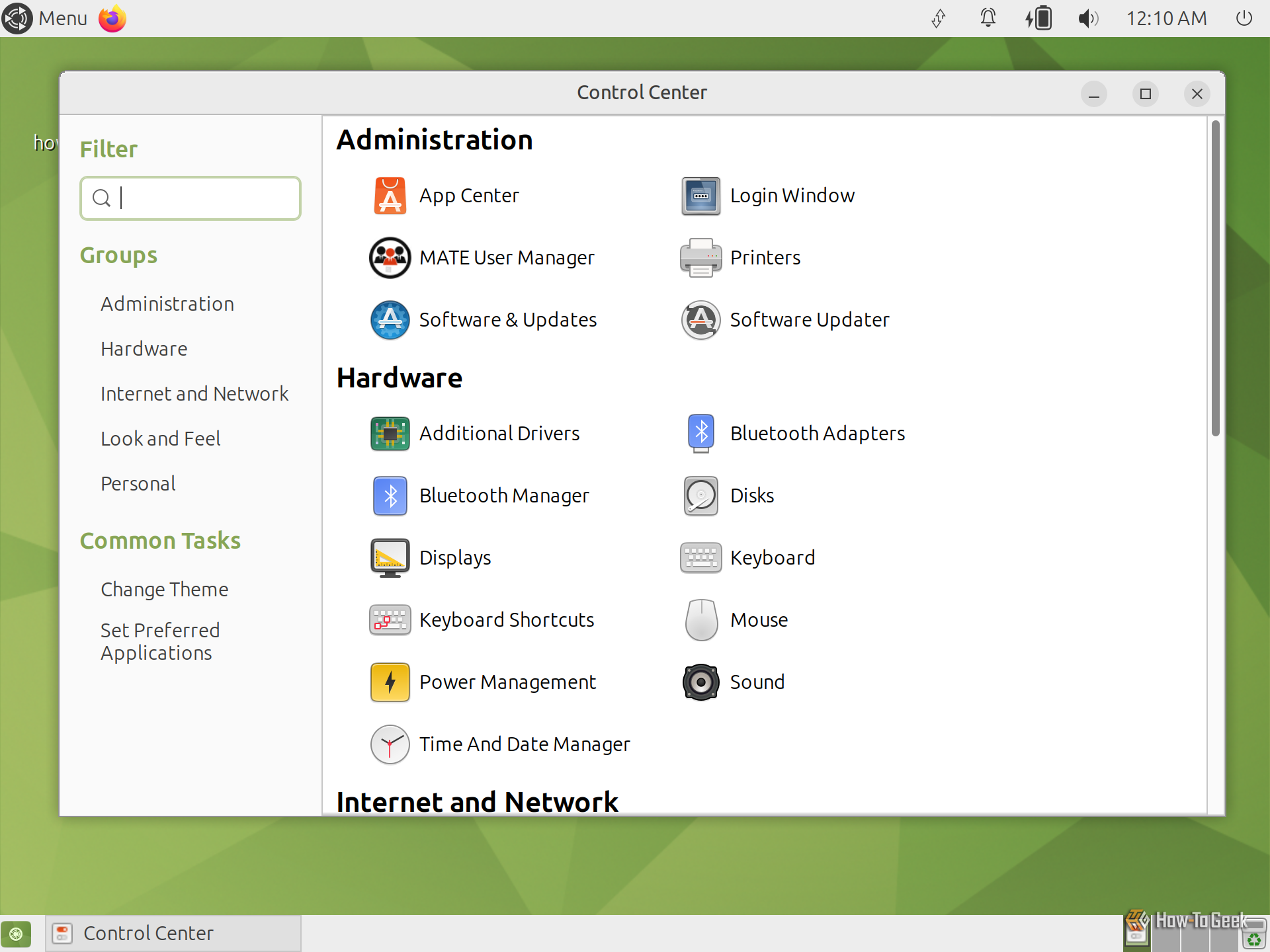Open Mouse preferences icon
Image resolution: width=1270 pixels, height=952 pixels.
700,620
